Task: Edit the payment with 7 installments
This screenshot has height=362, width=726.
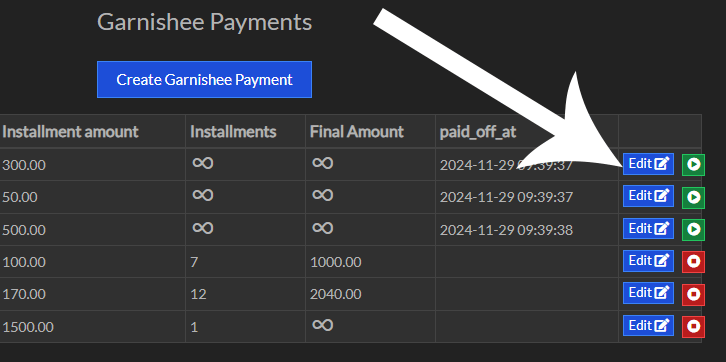Action: (x=648, y=261)
